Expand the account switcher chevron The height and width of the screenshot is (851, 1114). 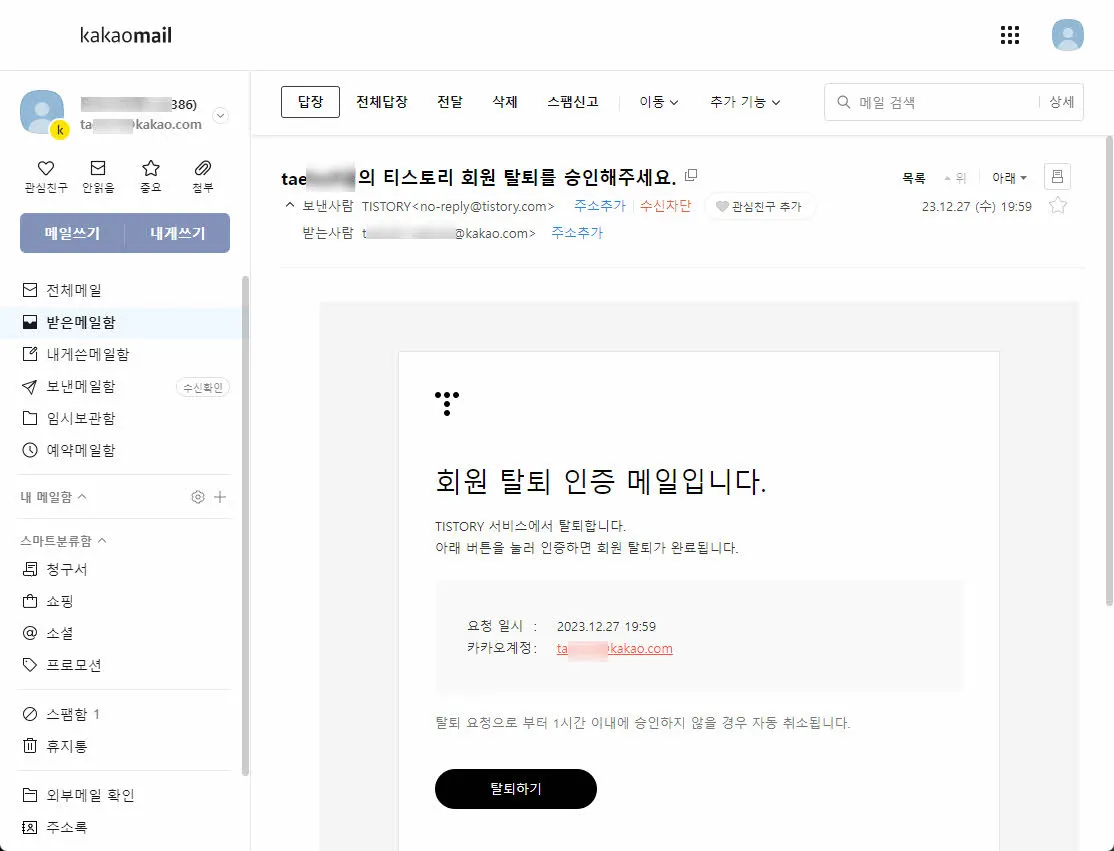(x=221, y=115)
